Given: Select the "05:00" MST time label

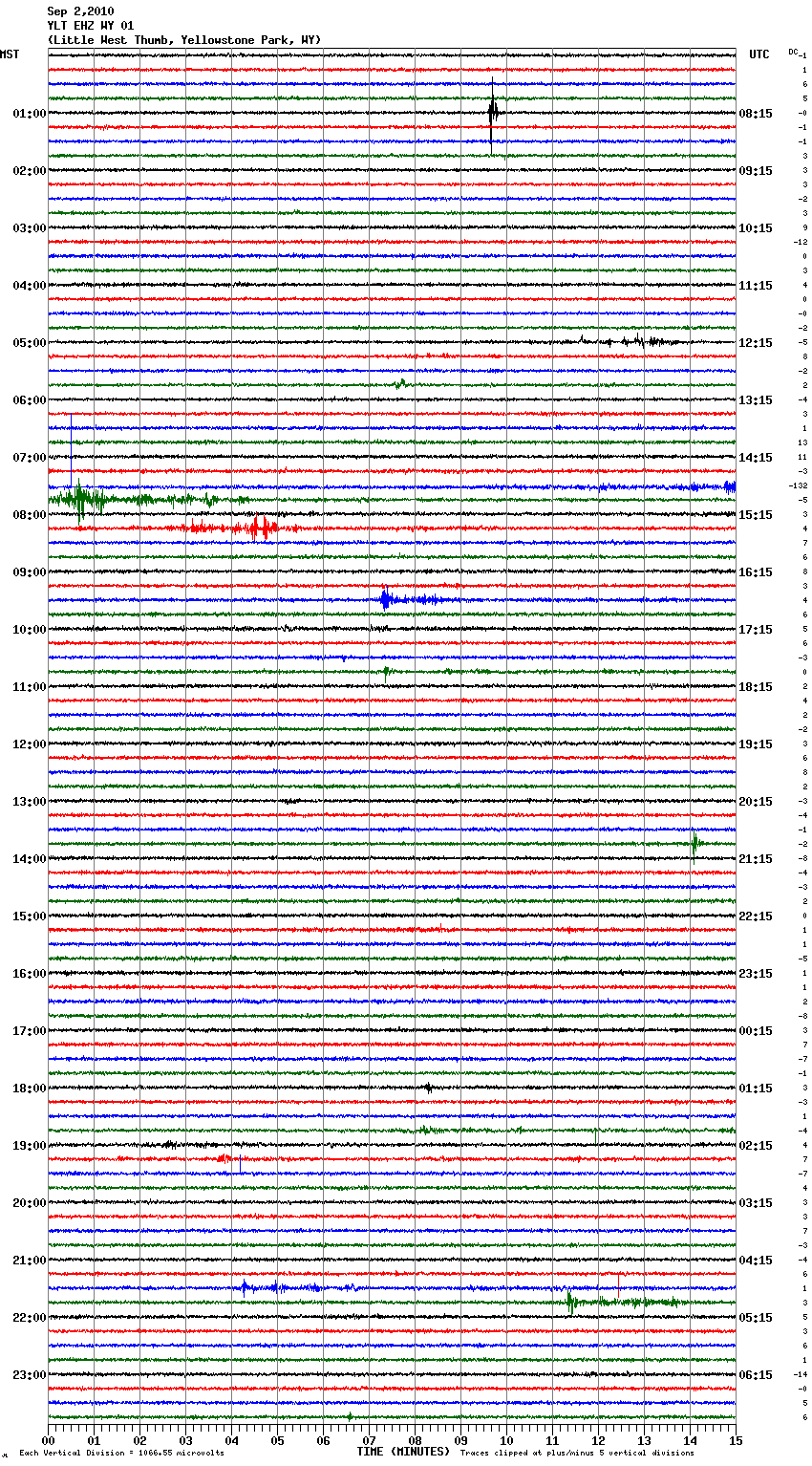Looking at the screenshot, I should pos(30,343).
